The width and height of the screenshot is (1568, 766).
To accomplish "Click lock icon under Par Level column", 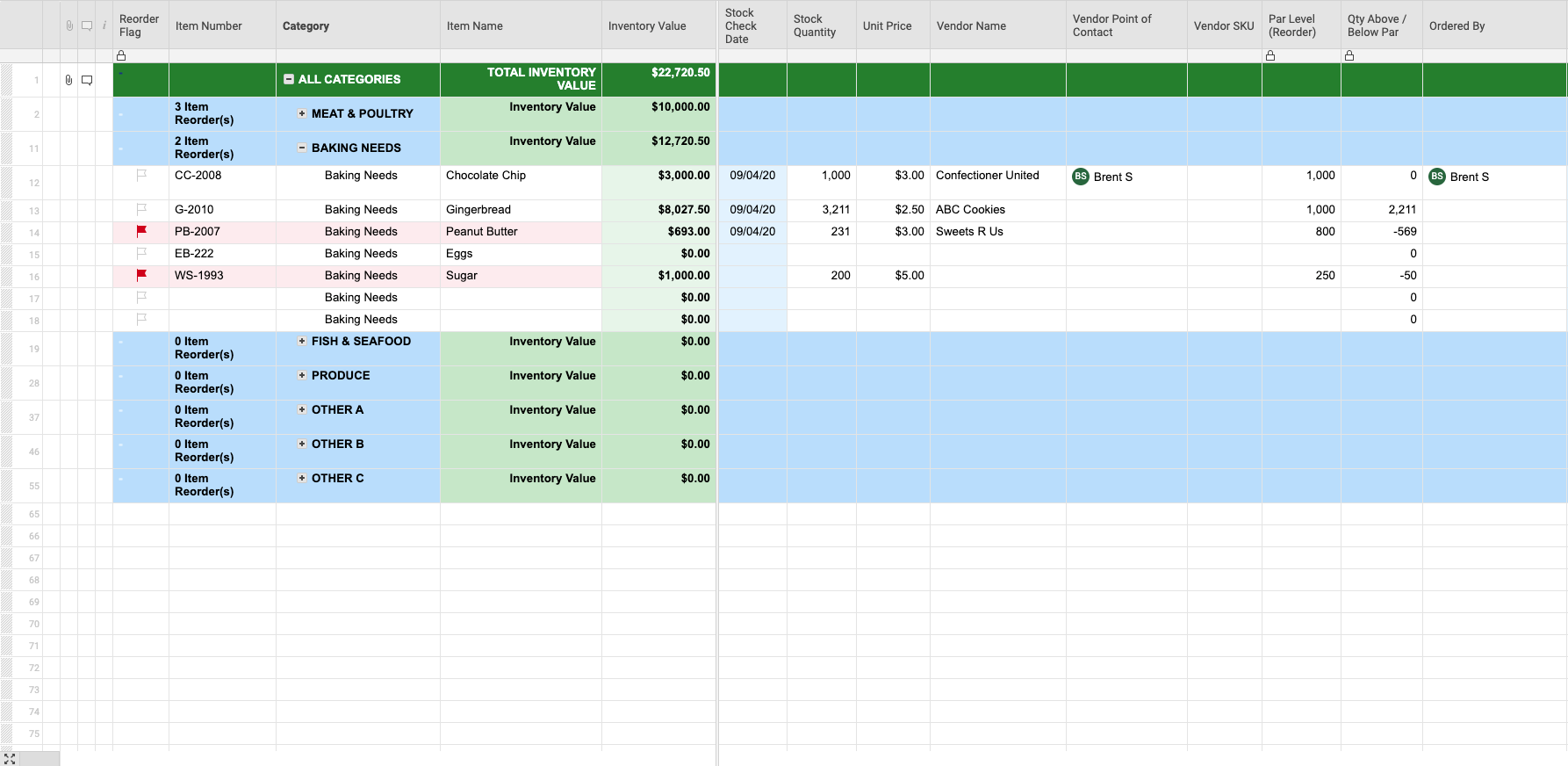I will point(1270,55).
